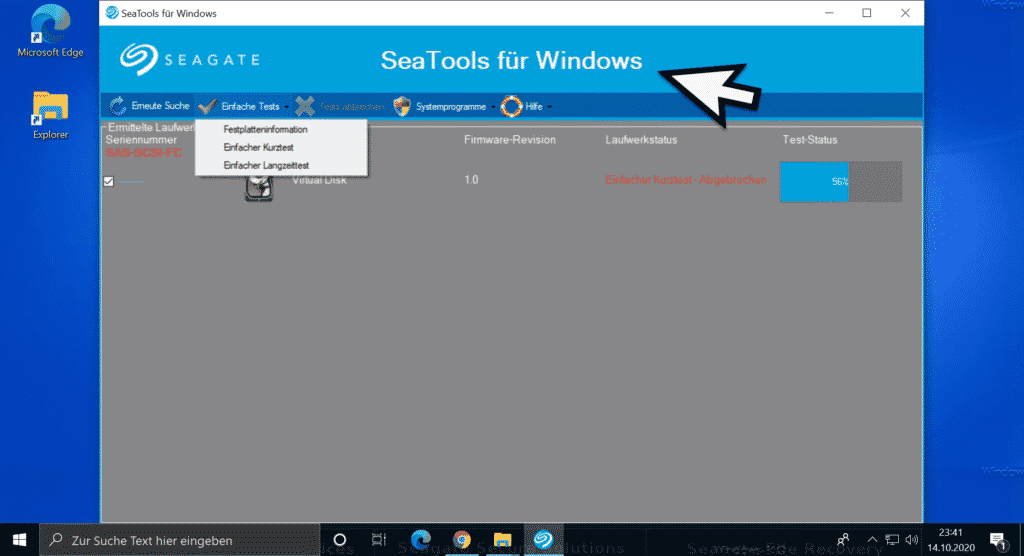
Task: Click the Systemprogramme toolbar label
Action: pyautogui.click(x=451, y=106)
